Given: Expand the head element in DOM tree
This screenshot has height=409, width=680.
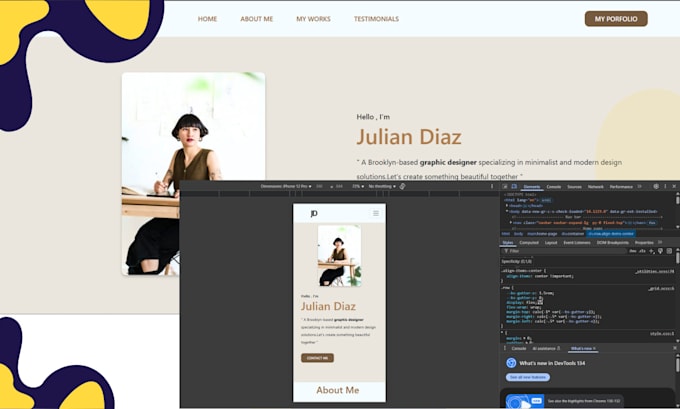Looking at the screenshot, I should [x=507, y=206].
